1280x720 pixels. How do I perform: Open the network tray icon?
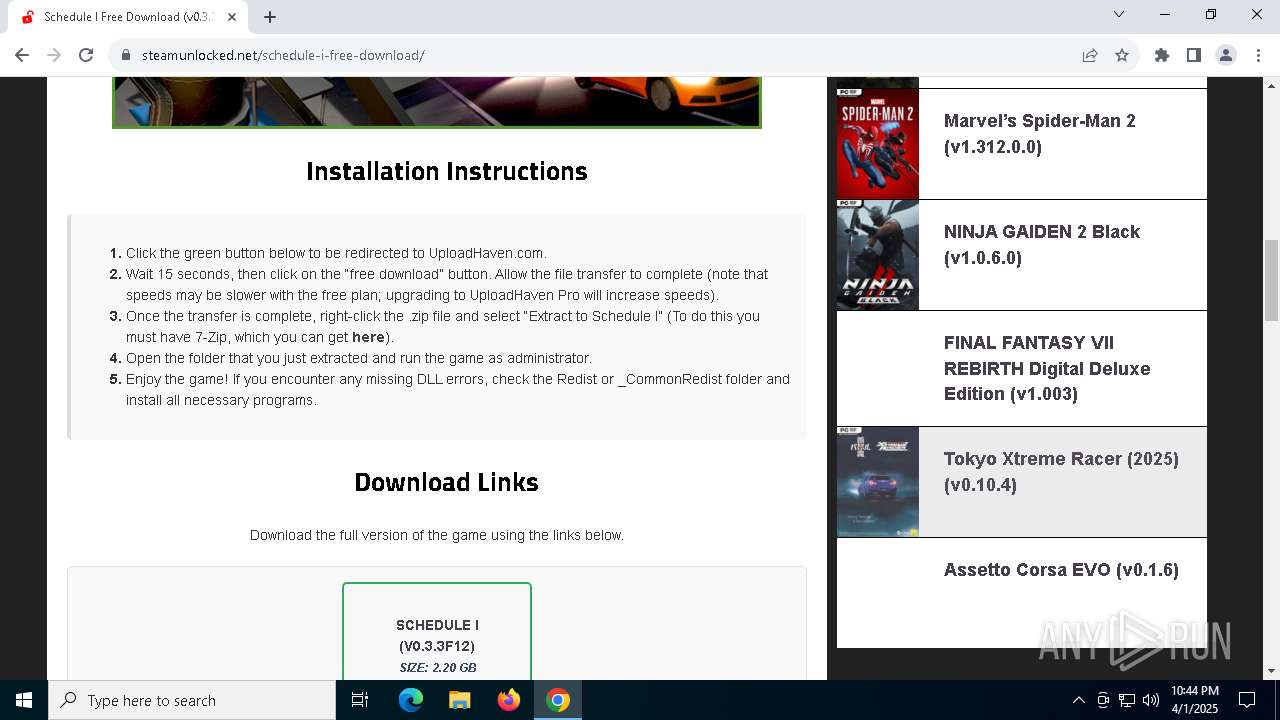coord(1127,700)
